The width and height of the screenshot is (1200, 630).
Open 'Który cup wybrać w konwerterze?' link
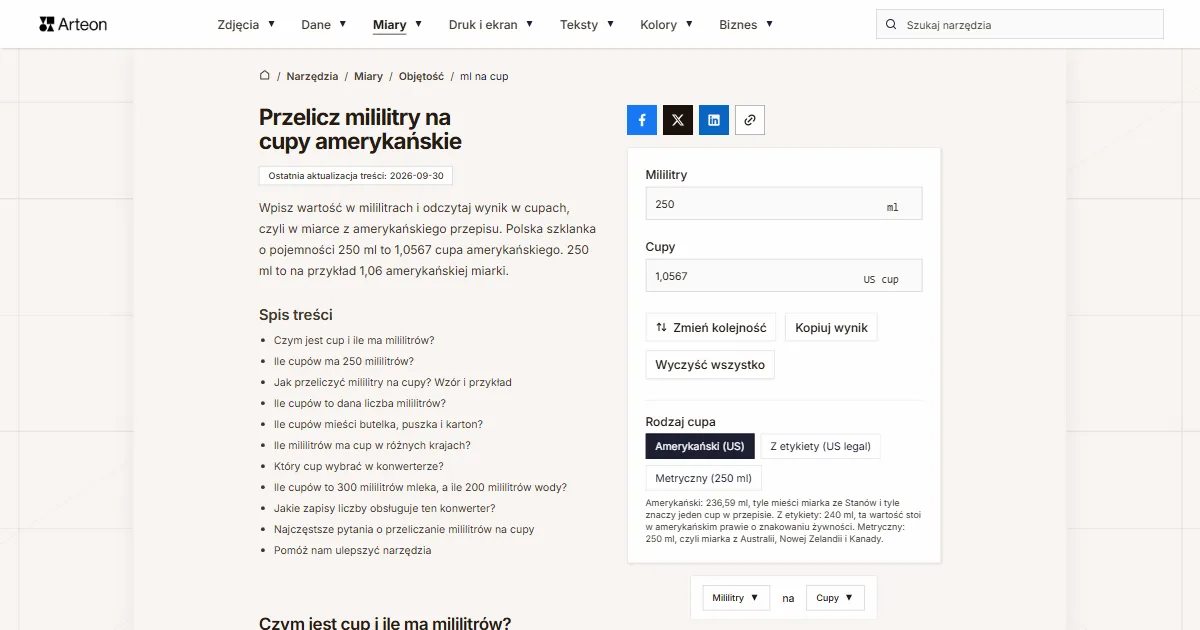tap(359, 466)
